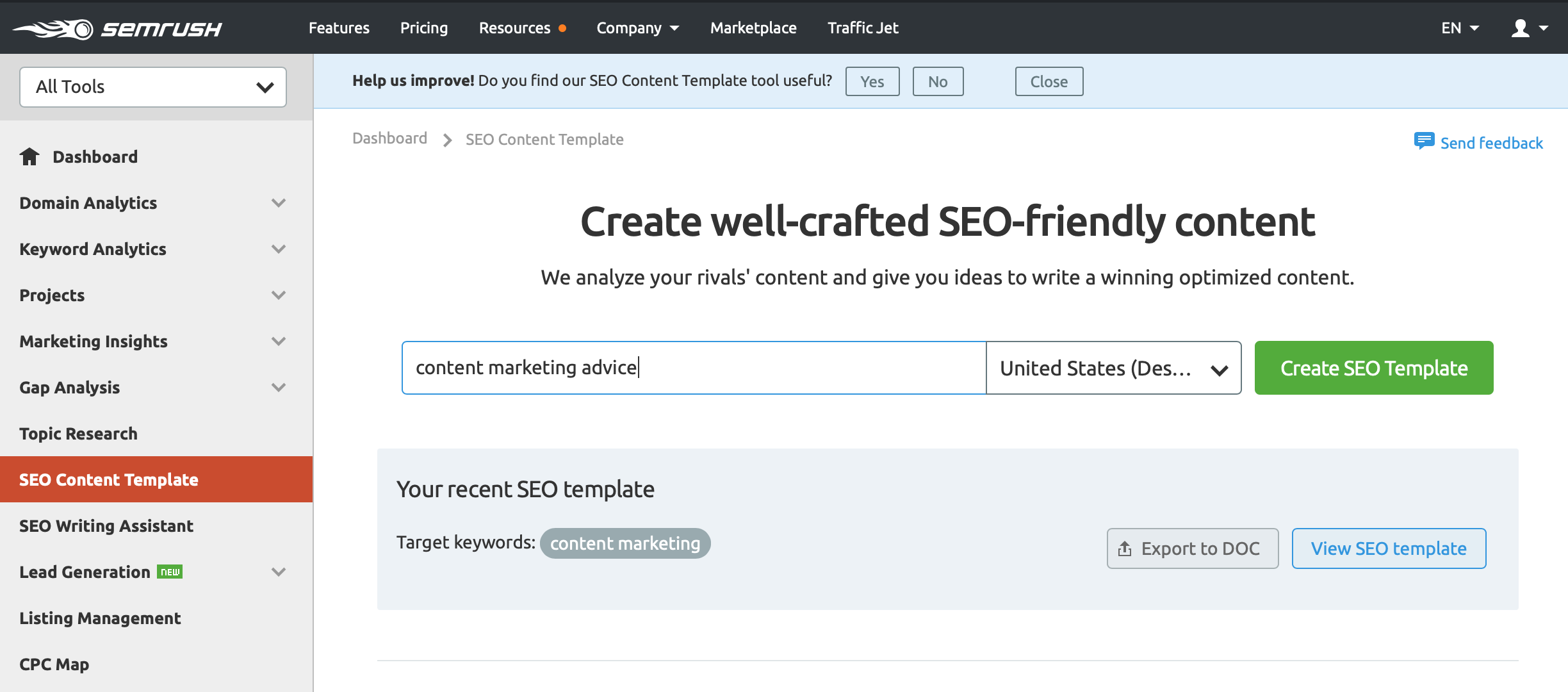Select the Topic Research tool
The height and width of the screenshot is (692, 1568).
[x=78, y=433]
